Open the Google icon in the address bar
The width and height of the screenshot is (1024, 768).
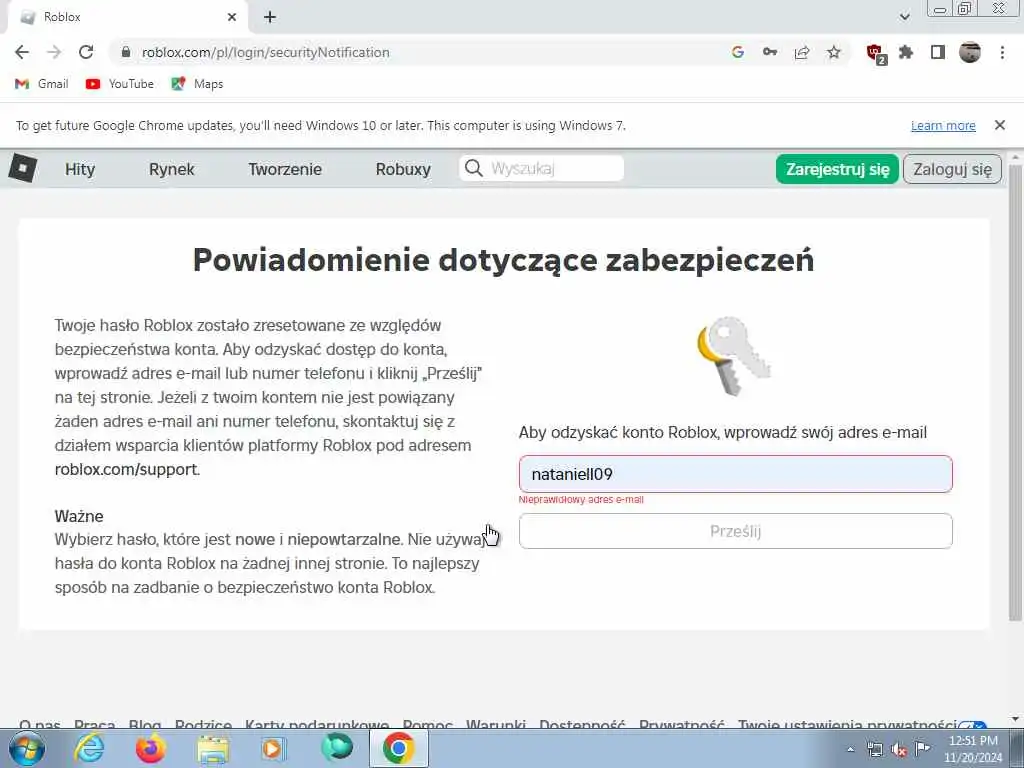pos(738,52)
